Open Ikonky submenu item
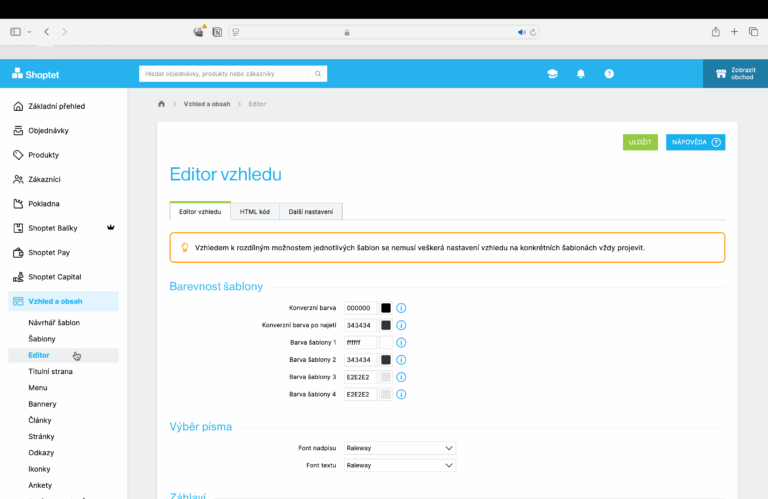This screenshot has height=499, width=768. [39, 469]
